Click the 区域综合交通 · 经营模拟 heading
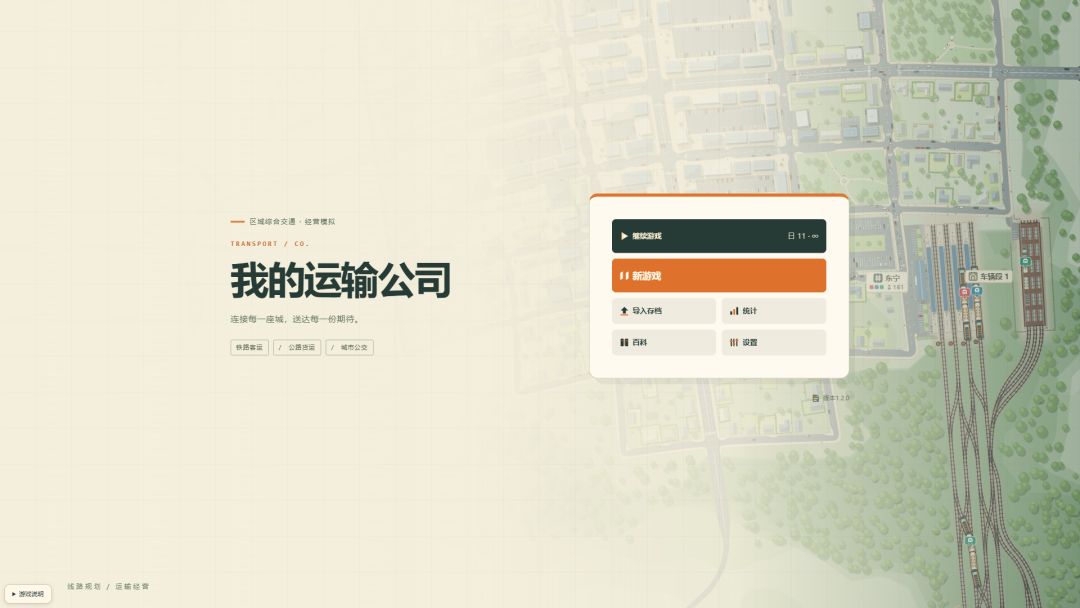The height and width of the screenshot is (608, 1080). coord(292,222)
